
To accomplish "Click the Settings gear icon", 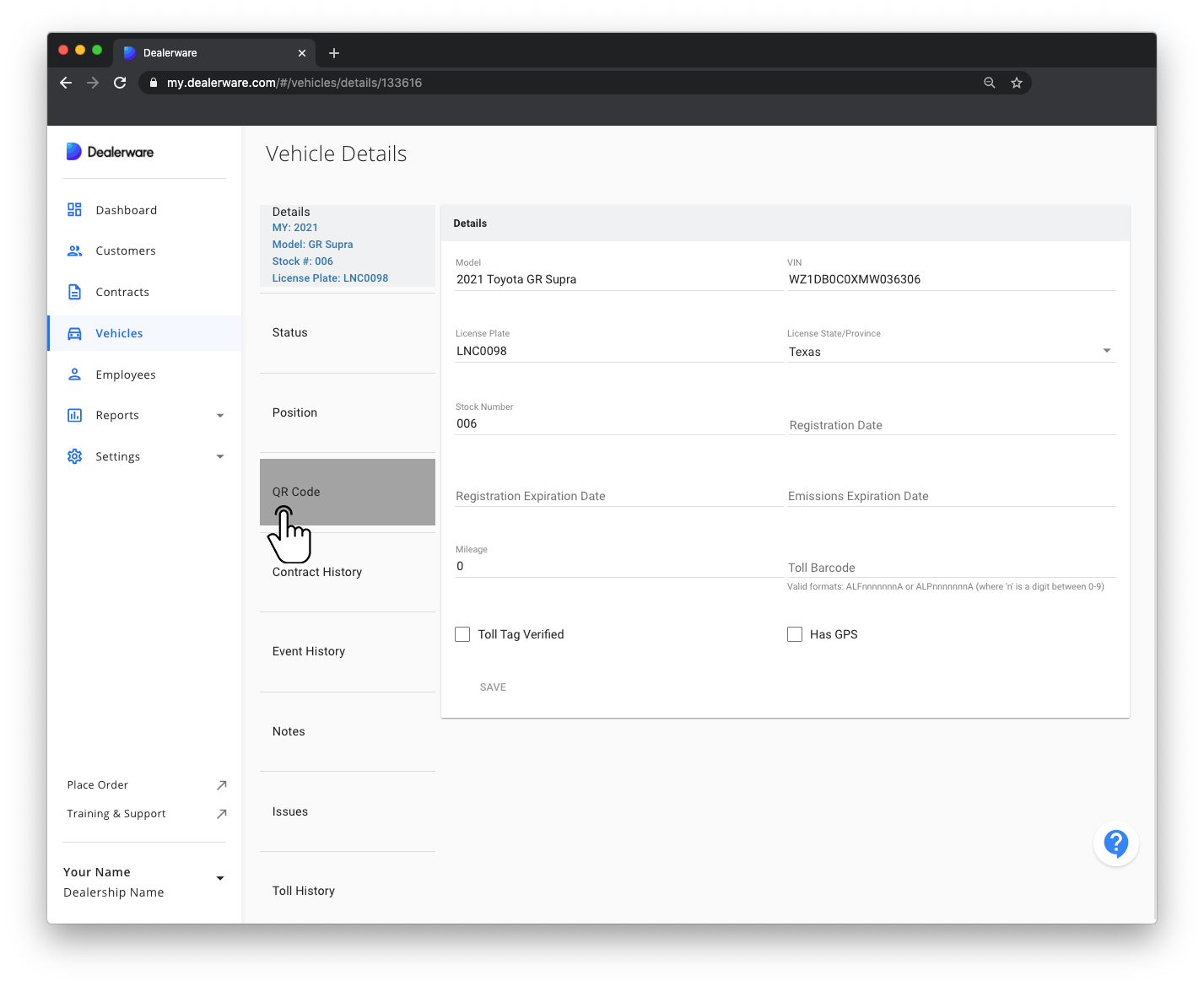I will click(x=75, y=456).
